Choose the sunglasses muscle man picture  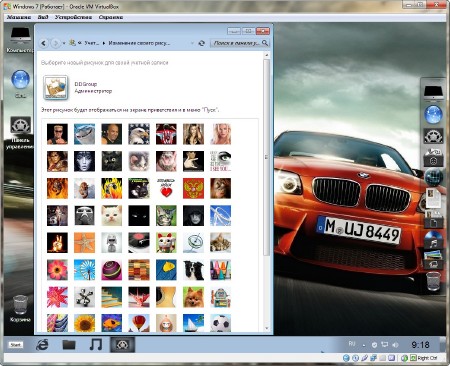click(x=57, y=134)
